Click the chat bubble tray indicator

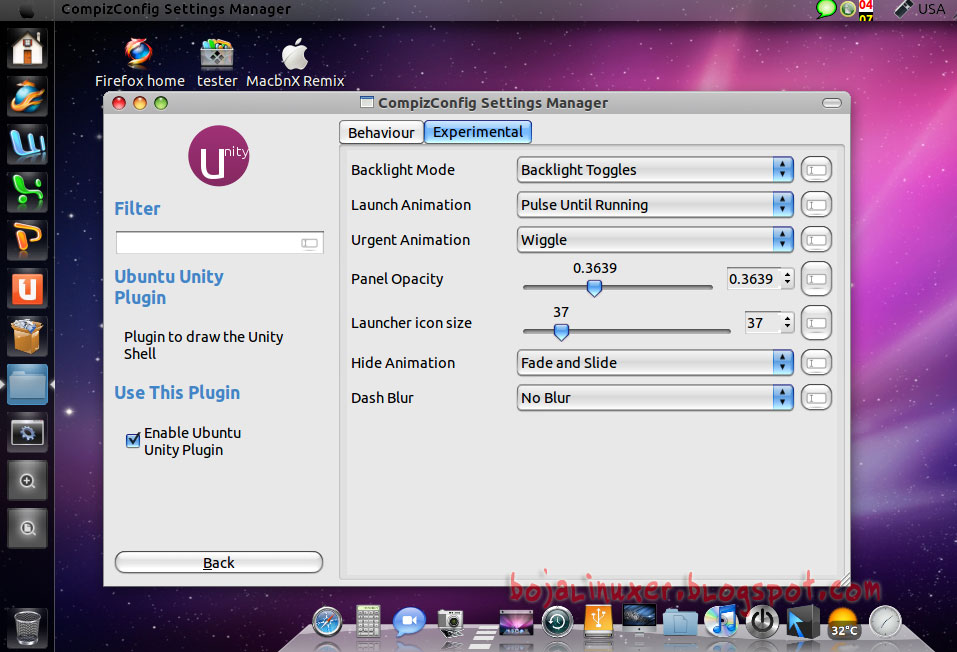click(x=826, y=9)
